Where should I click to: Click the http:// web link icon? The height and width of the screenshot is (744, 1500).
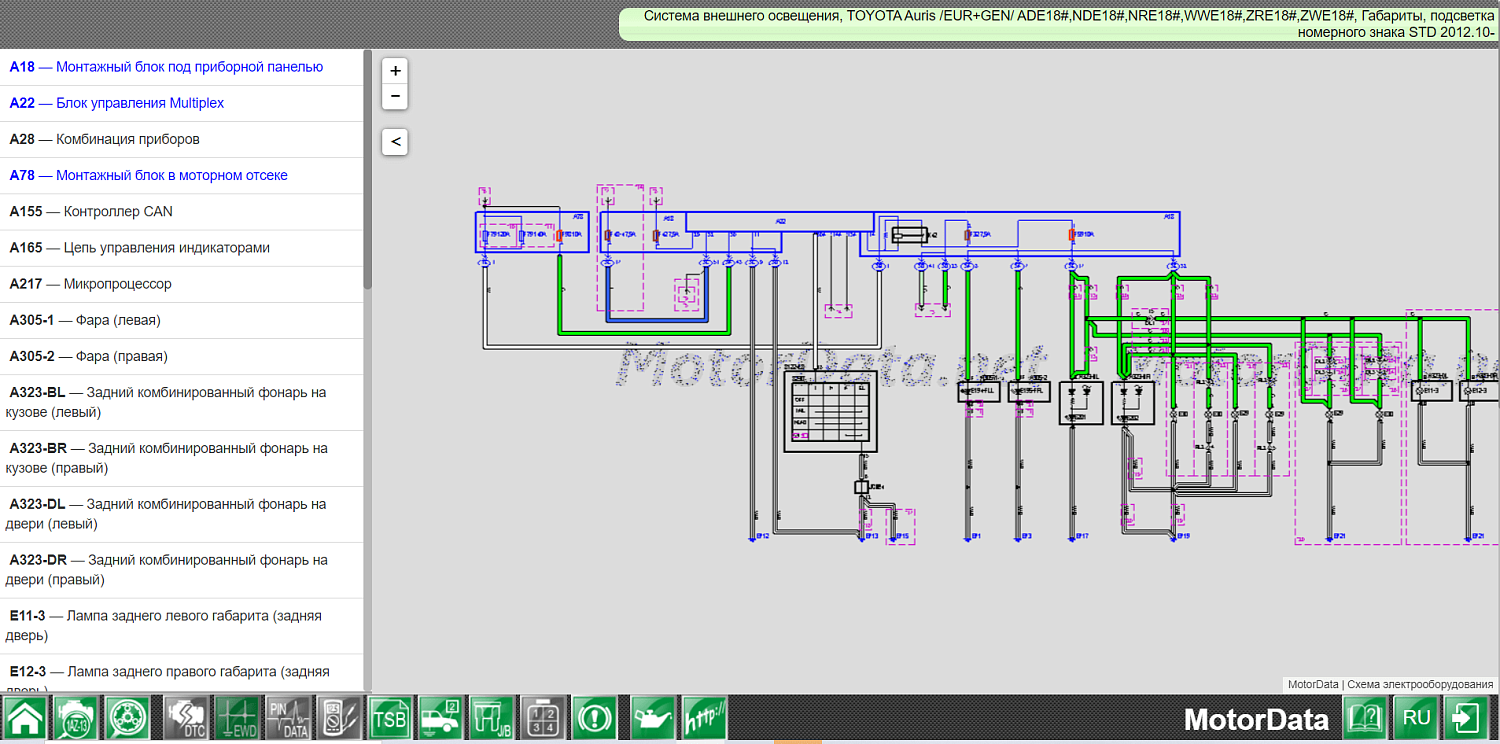point(704,719)
